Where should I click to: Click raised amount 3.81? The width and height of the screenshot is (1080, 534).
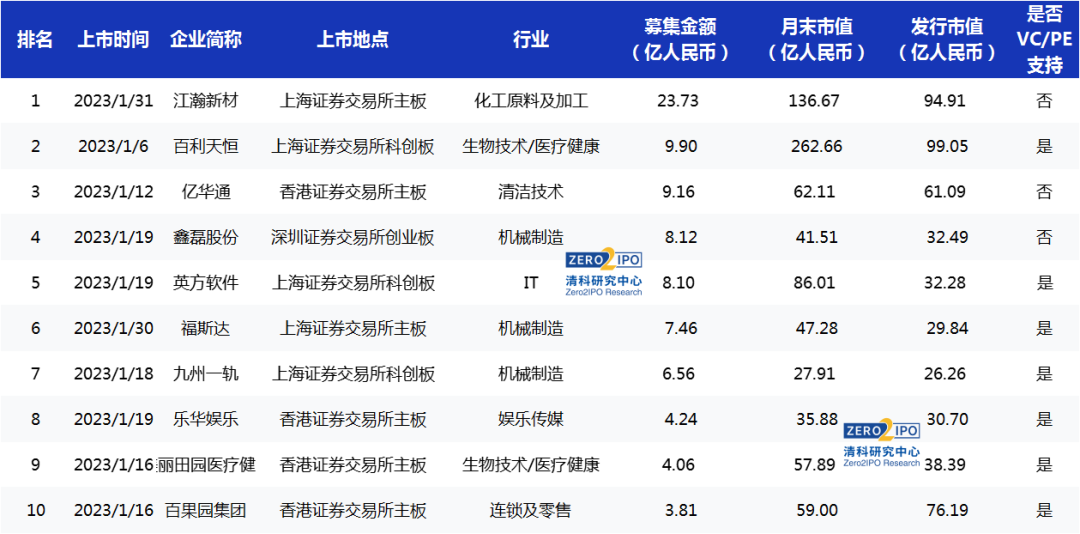pyautogui.click(x=680, y=511)
